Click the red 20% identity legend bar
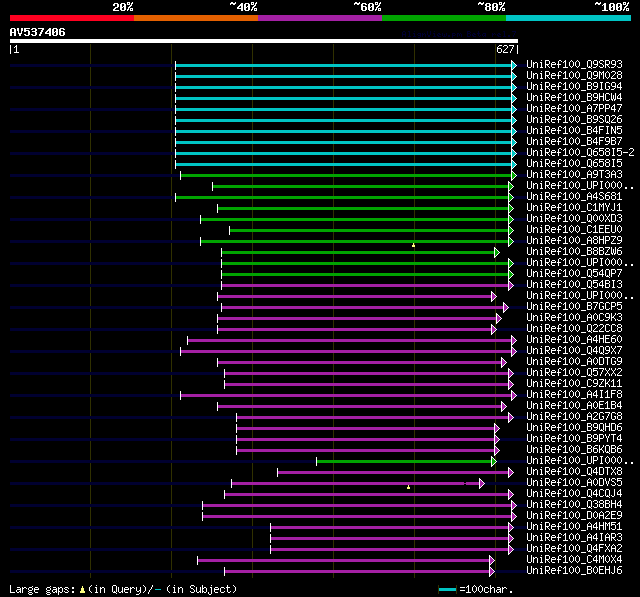This screenshot has width=640, height=597. [72, 18]
